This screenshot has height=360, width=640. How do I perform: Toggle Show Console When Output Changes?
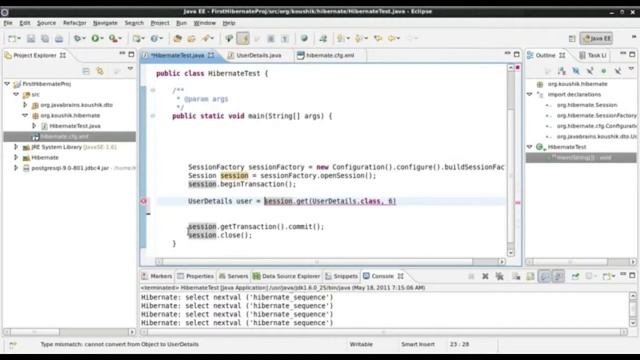click(x=544, y=276)
